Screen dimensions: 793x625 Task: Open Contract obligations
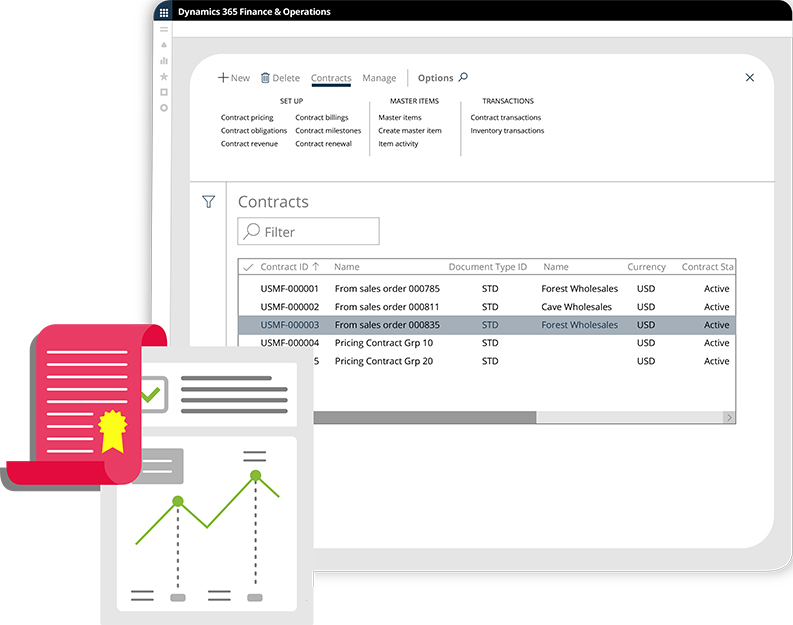tap(254, 130)
